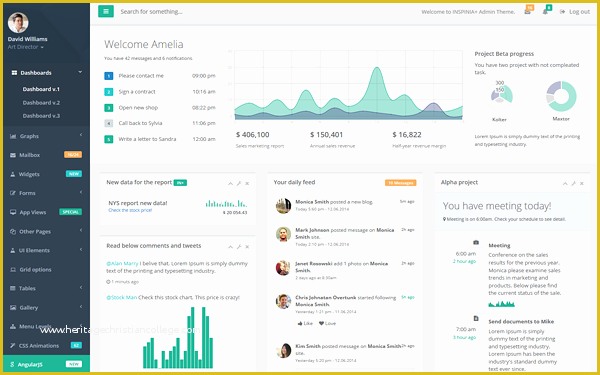600x375 pixels.
Task: Click the Gallery picture icon in the sidebar
Action: pyautogui.click(x=13, y=308)
